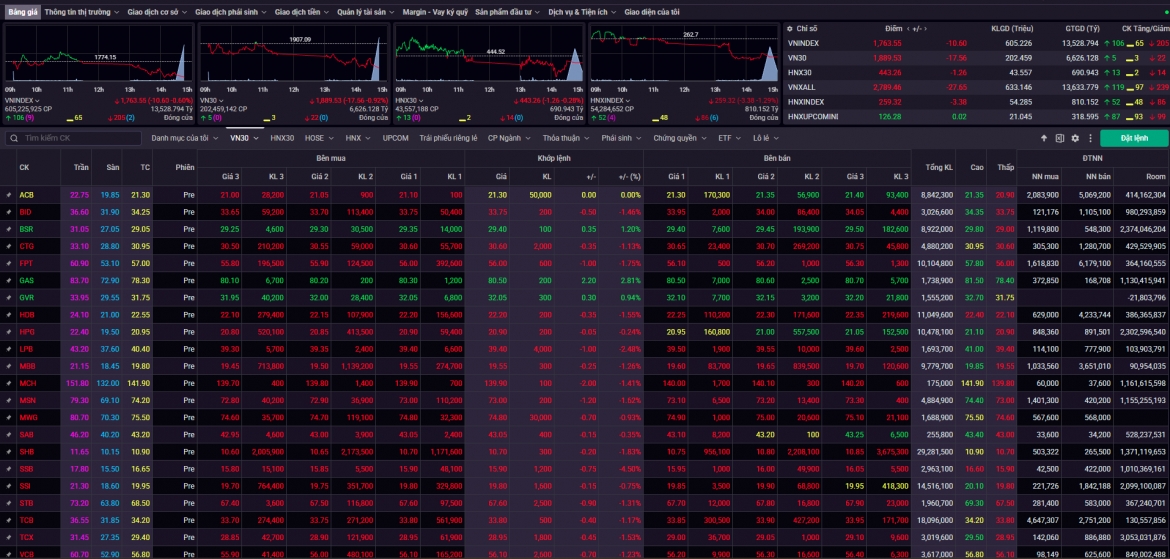
Task: Pin the SSI stock row
Action: coord(9,487)
